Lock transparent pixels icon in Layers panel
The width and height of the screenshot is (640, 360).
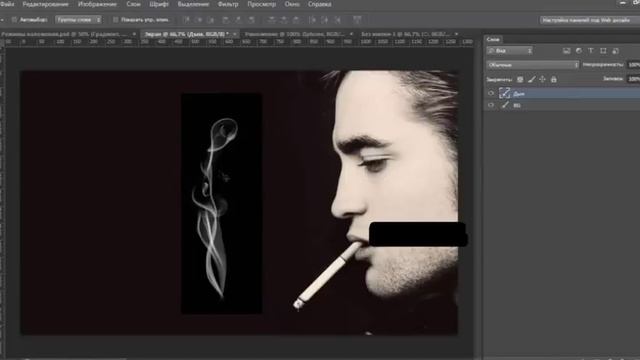pos(520,80)
